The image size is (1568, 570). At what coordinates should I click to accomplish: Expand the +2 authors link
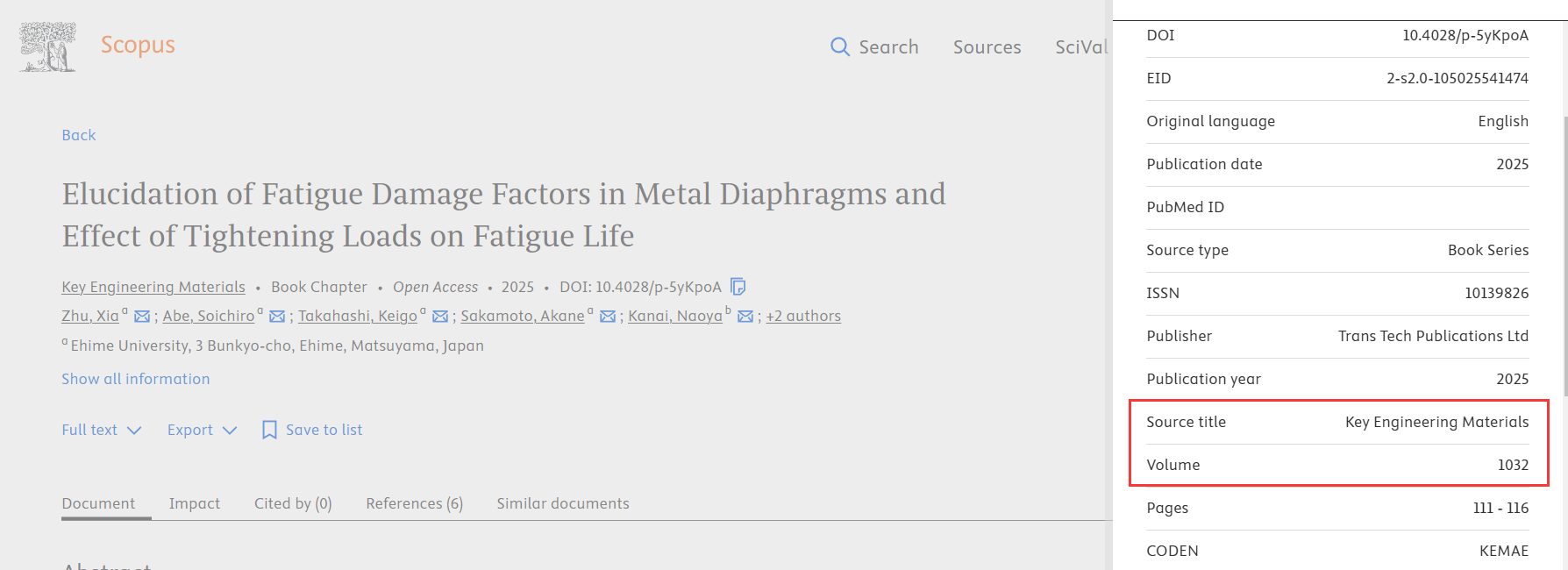(803, 316)
